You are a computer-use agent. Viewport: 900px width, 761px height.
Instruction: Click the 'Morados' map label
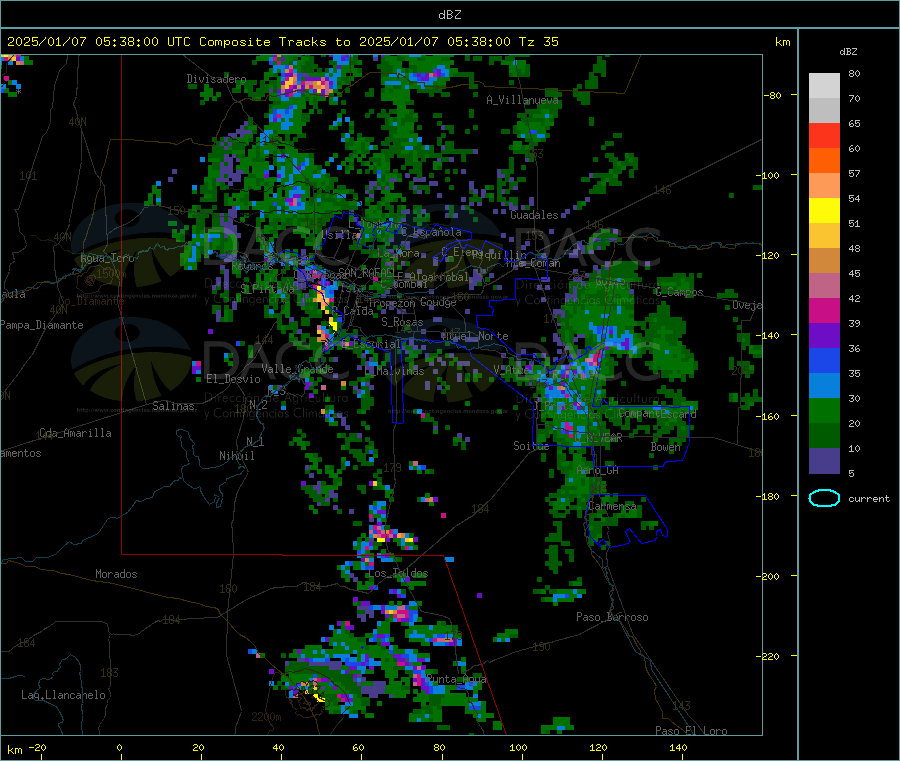point(116,574)
